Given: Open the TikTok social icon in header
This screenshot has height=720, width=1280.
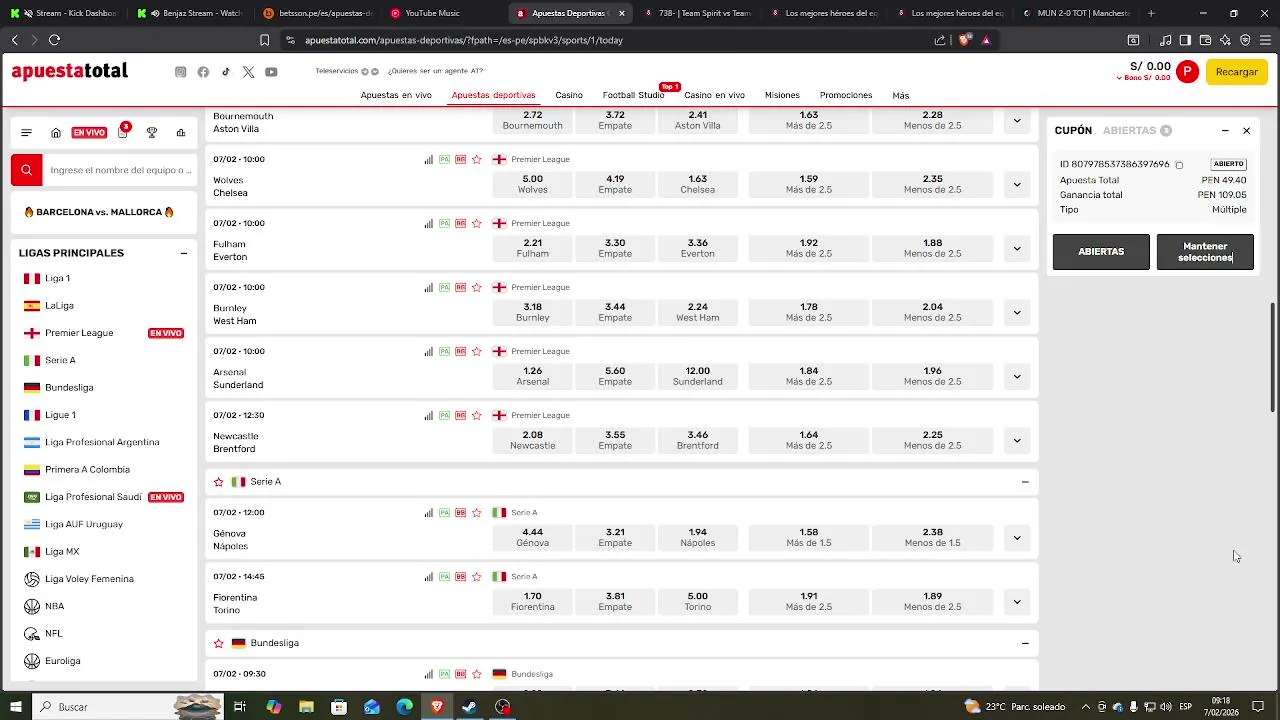Looking at the screenshot, I should (226, 72).
